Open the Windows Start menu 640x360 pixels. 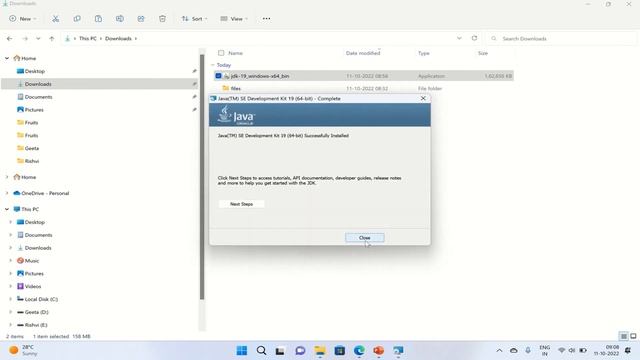tap(242, 351)
